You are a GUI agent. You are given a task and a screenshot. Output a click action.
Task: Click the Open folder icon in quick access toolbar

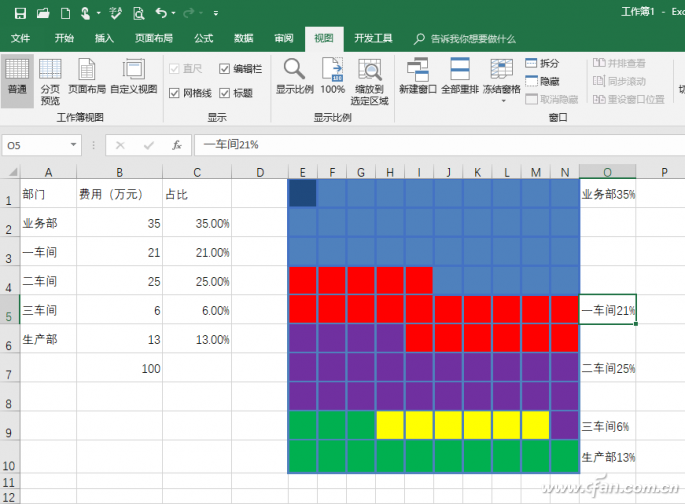click(x=43, y=13)
